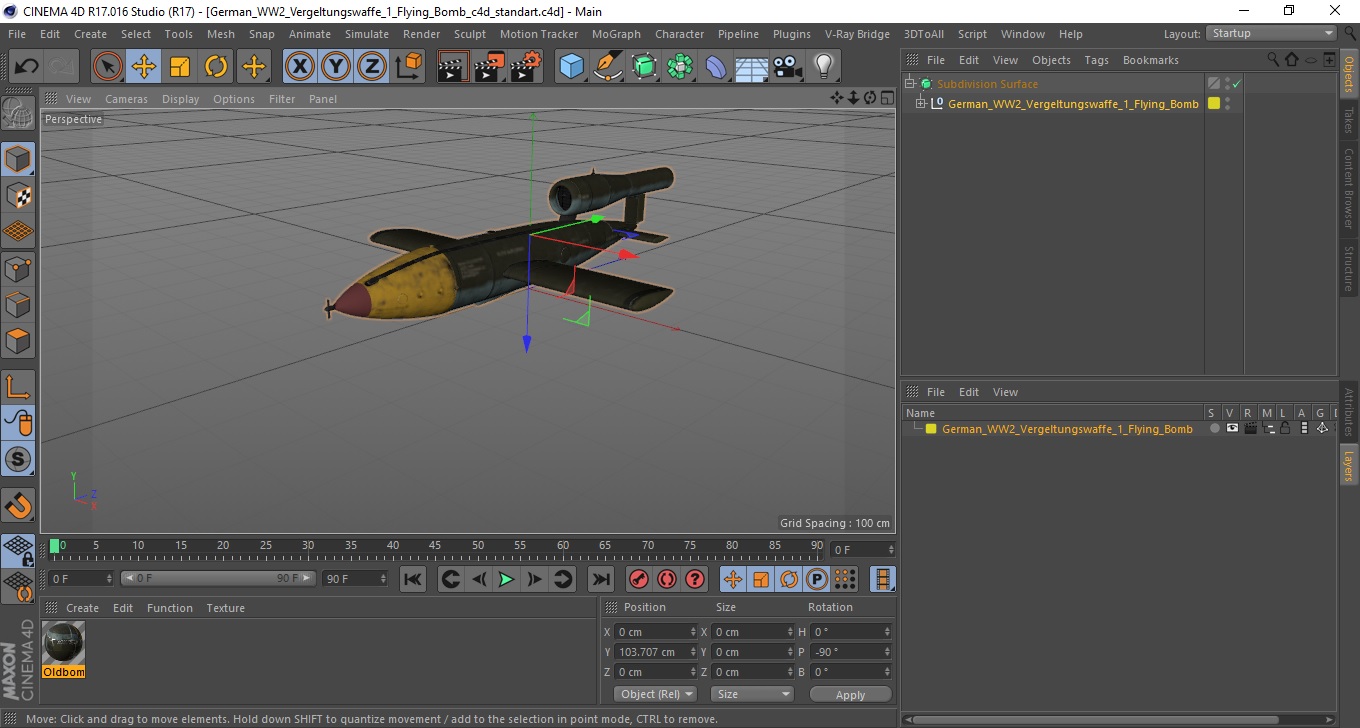The width and height of the screenshot is (1360, 728).
Task: Toggle Parameter key recording
Action: 817,579
